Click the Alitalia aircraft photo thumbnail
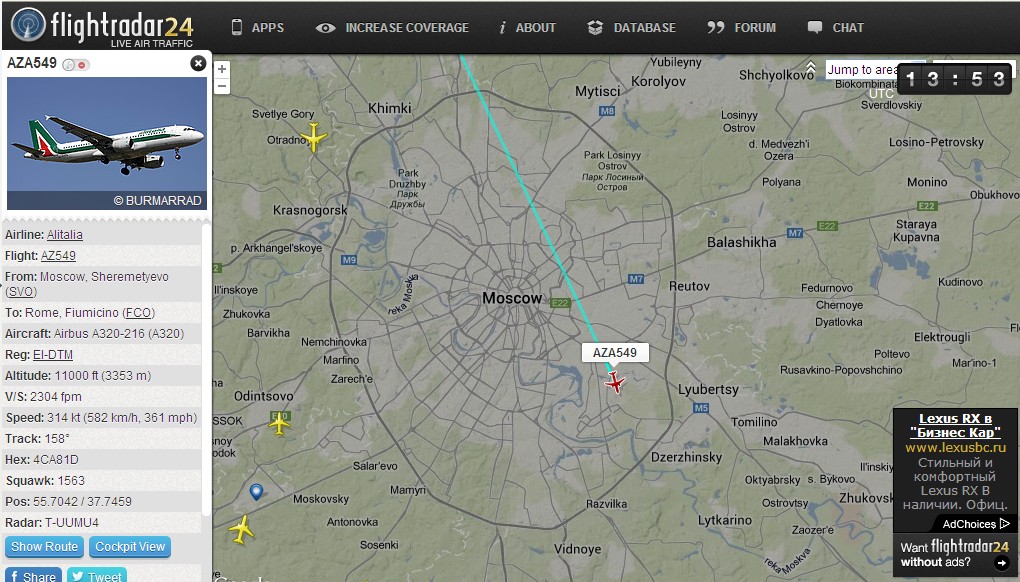The image size is (1020, 582). click(x=107, y=143)
